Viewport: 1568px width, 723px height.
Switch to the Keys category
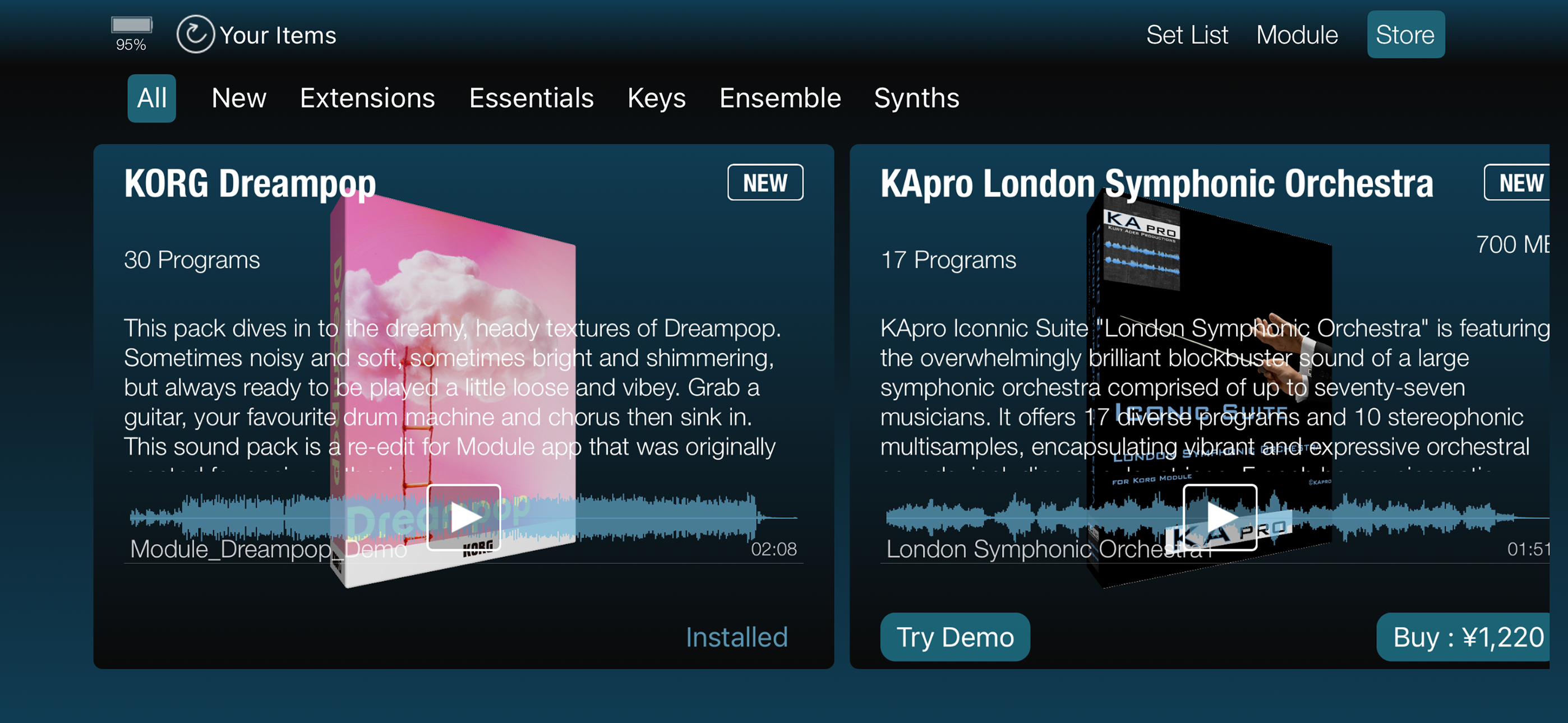coord(656,99)
